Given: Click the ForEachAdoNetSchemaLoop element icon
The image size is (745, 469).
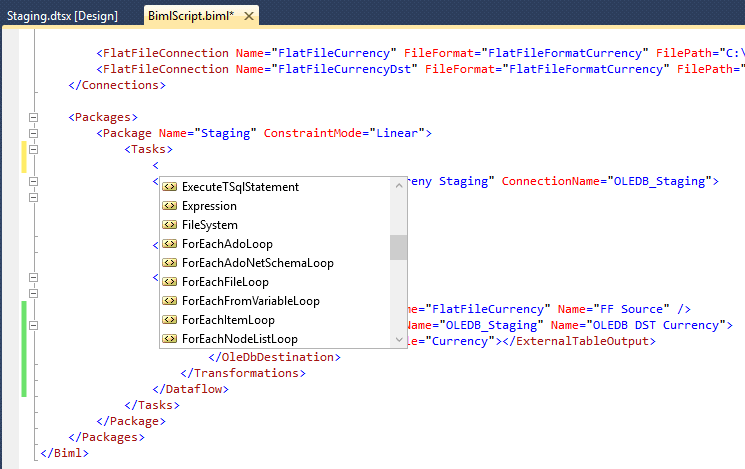Looking at the screenshot, I should tap(170, 263).
